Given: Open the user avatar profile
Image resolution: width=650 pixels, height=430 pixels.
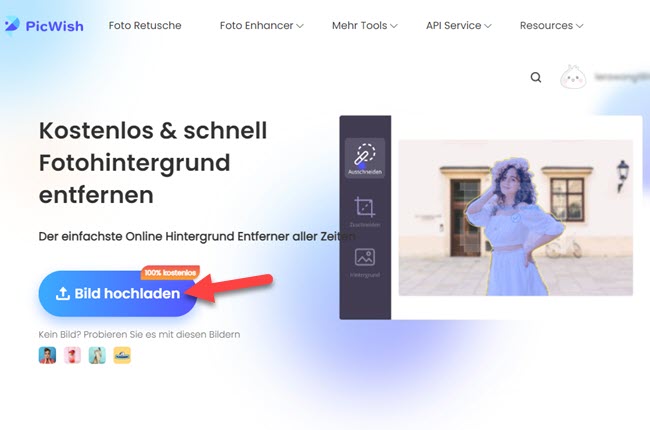Looking at the screenshot, I should pos(573,78).
